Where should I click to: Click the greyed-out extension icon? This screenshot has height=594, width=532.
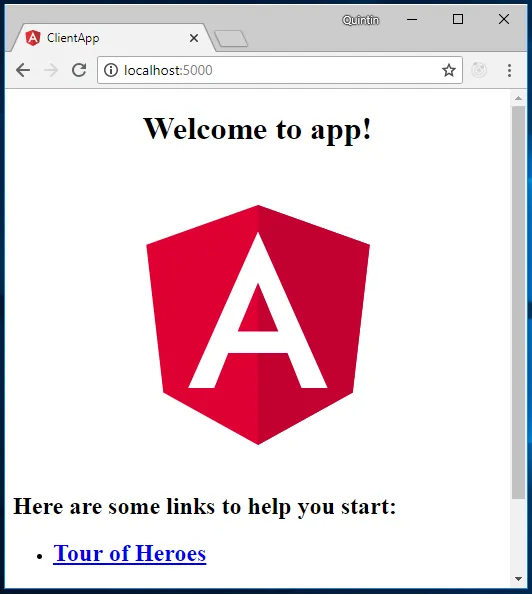(x=479, y=70)
